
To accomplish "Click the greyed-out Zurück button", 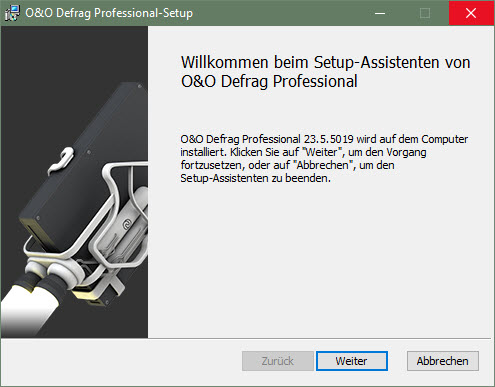I will point(278,361).
